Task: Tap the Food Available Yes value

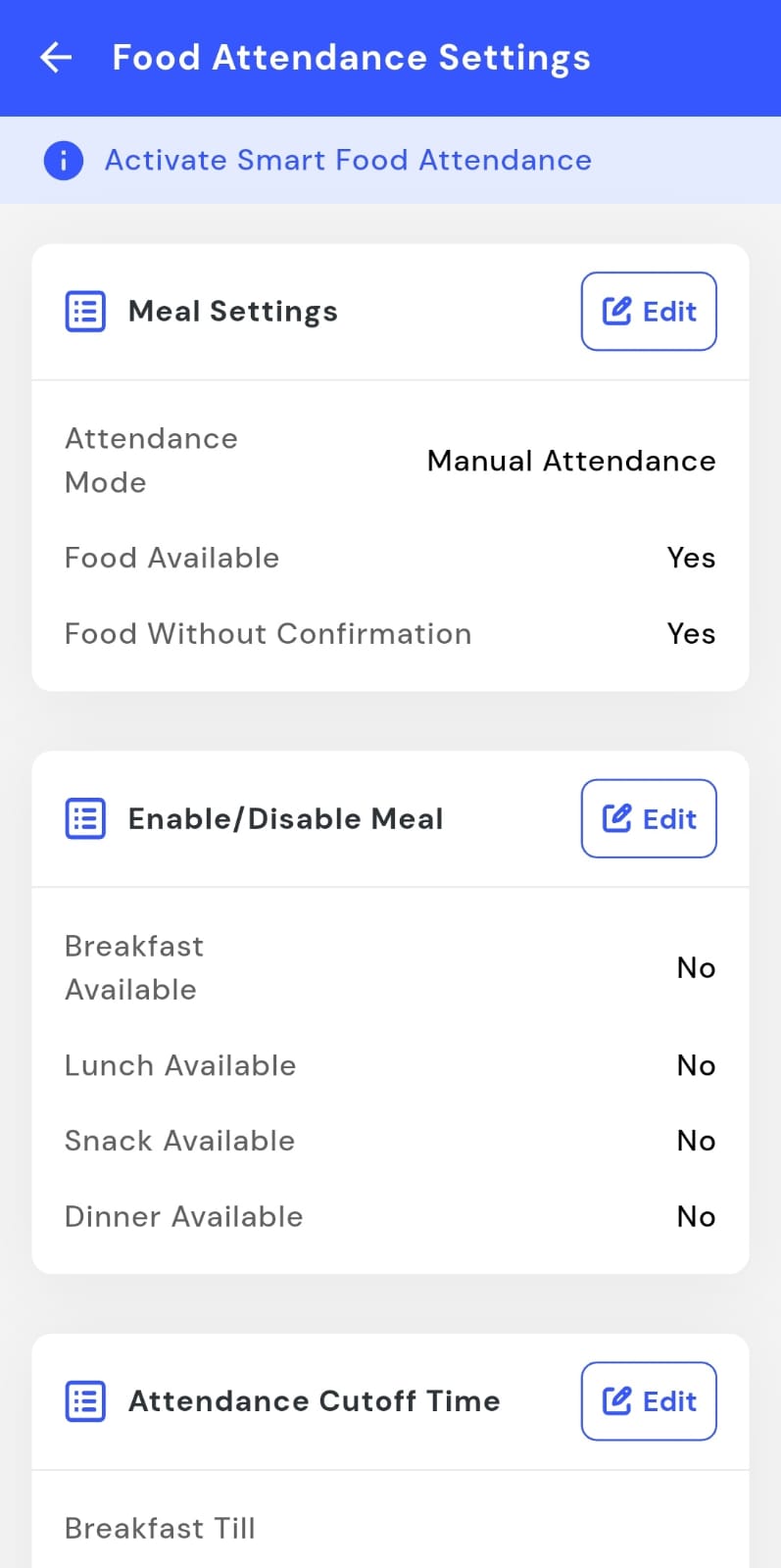Action: point(691,558)
